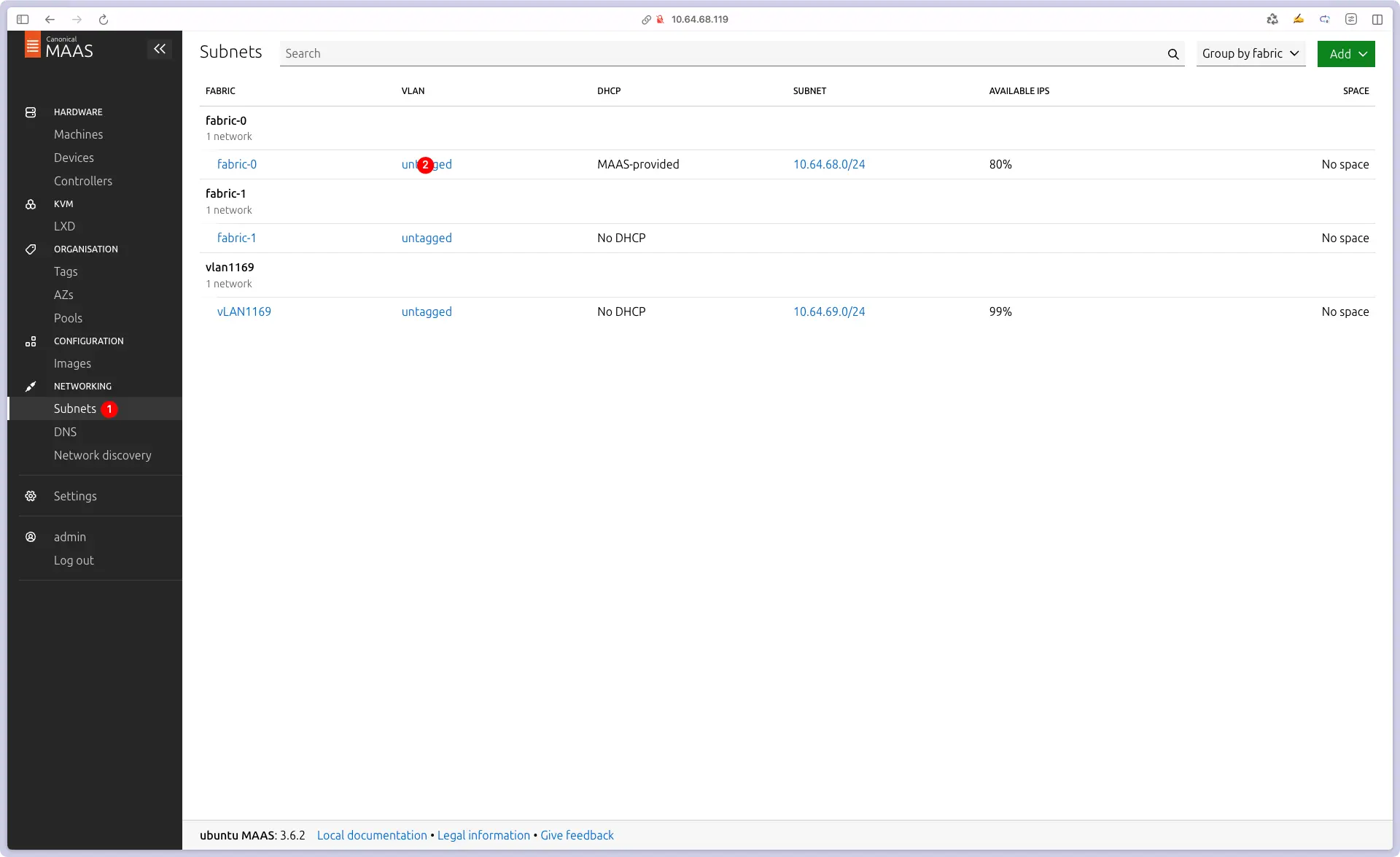Click the Settings gear icon
The height and width of the screenshot is (857, 1400).
[x=31, y=496]
